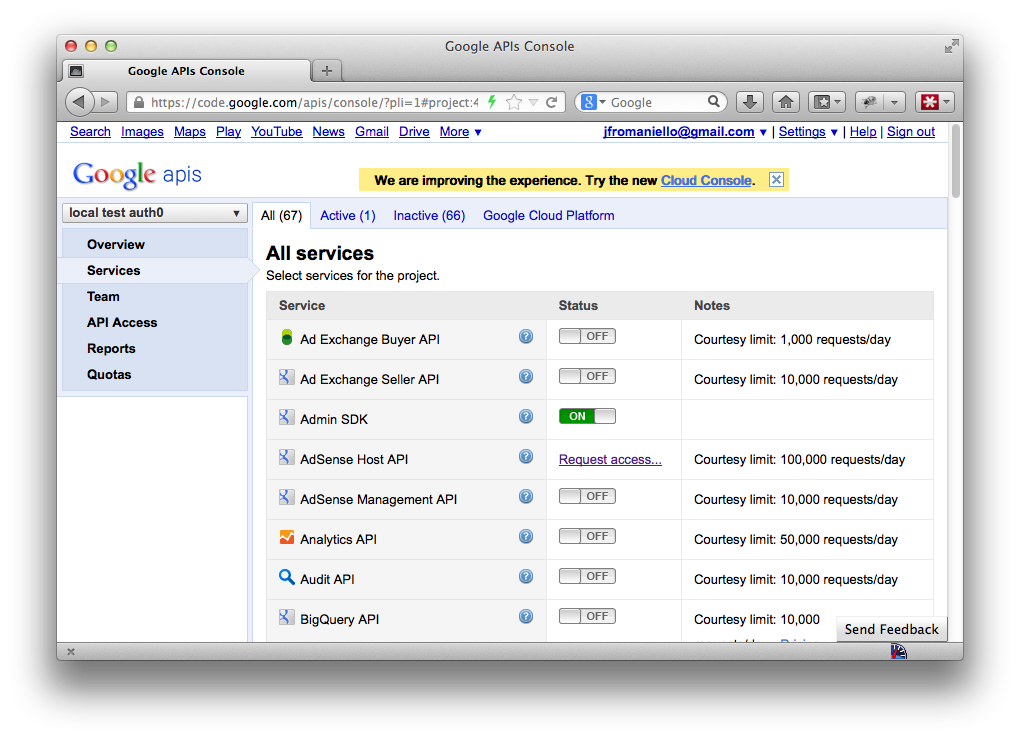This screenshot has width=1020, height=739.
Task: Open Quotas in the sidebar
Action: pos(109,375)
